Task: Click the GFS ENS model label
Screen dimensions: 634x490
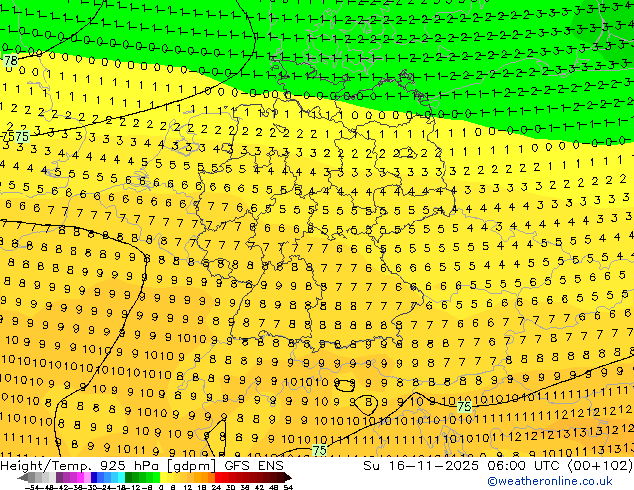Action: (254, 465)
